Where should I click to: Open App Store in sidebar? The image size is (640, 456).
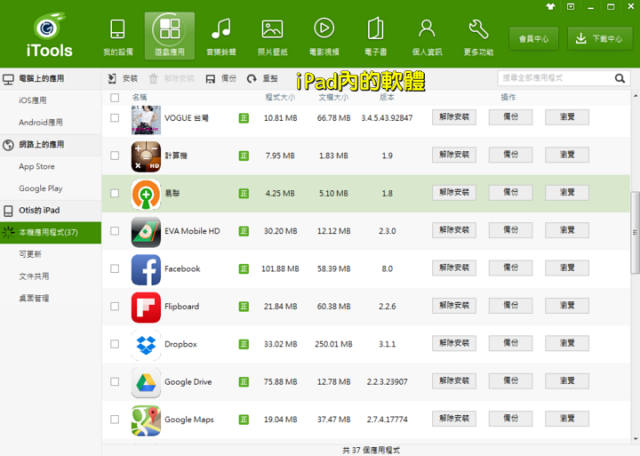coord(51,167)
